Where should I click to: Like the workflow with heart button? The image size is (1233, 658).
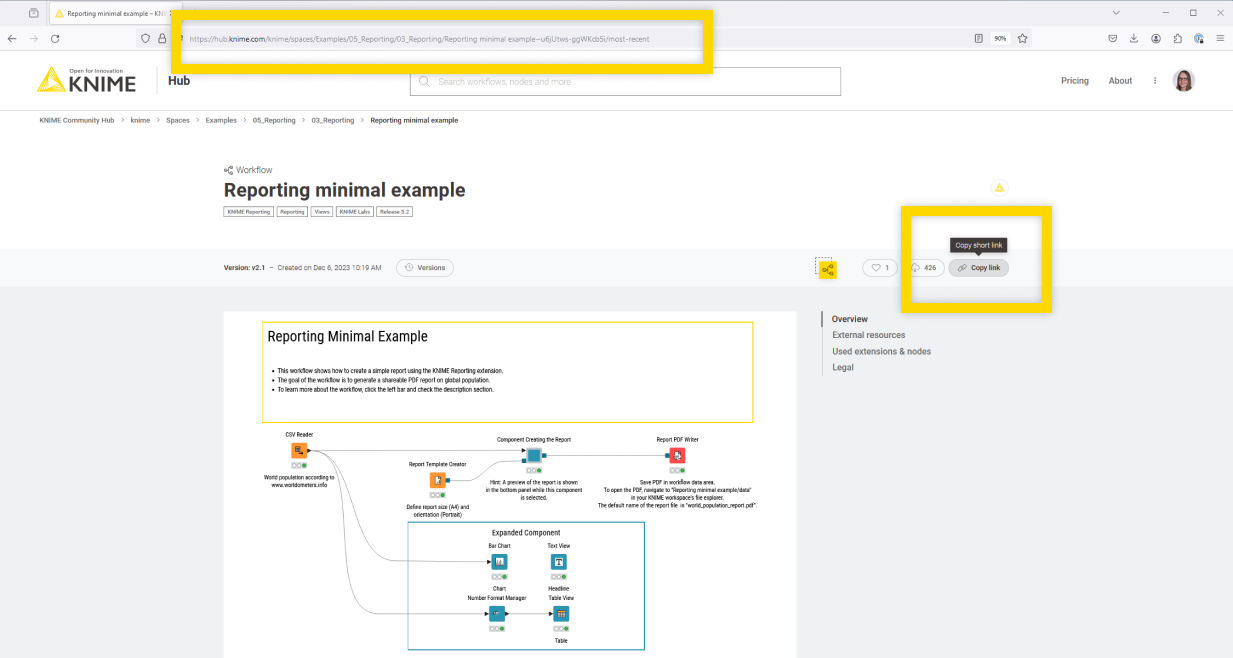(x=880, y=268)
